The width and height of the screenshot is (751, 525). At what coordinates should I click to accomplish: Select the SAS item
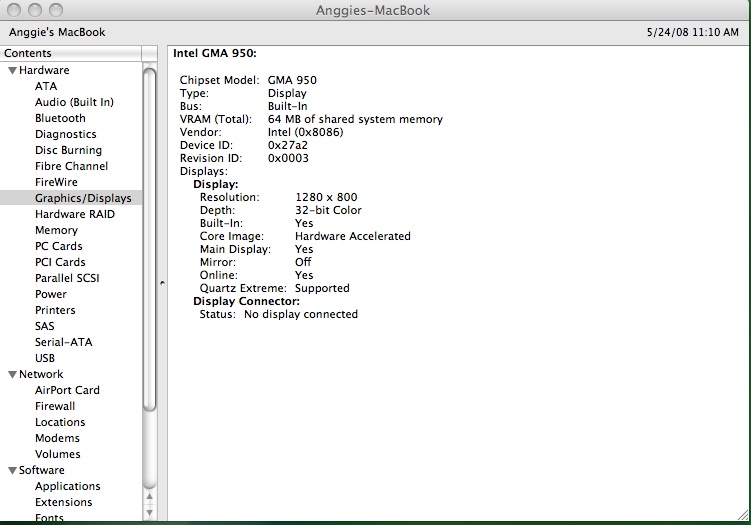[x=45, y=326]
